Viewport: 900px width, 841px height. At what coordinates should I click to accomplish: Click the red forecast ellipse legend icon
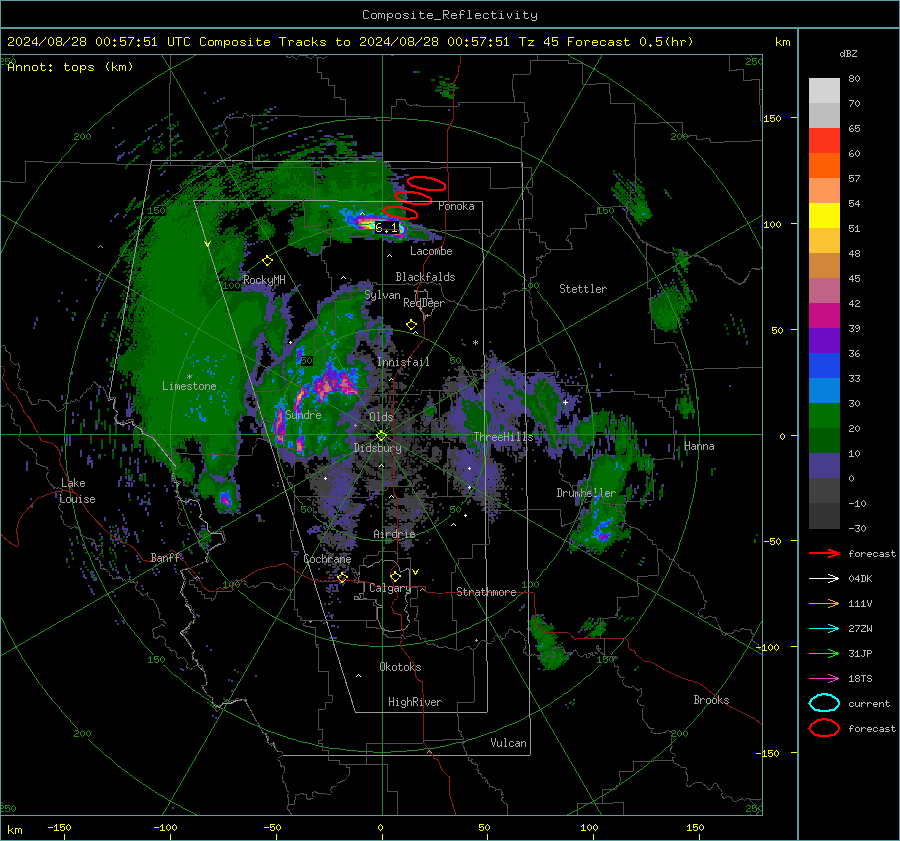click(824, 728)
